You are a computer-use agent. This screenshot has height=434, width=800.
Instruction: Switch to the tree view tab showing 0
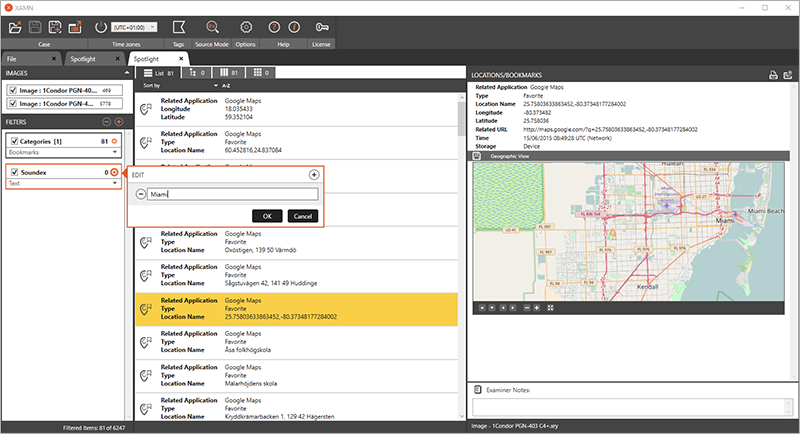pyautogui.click(x=196, y=73)
